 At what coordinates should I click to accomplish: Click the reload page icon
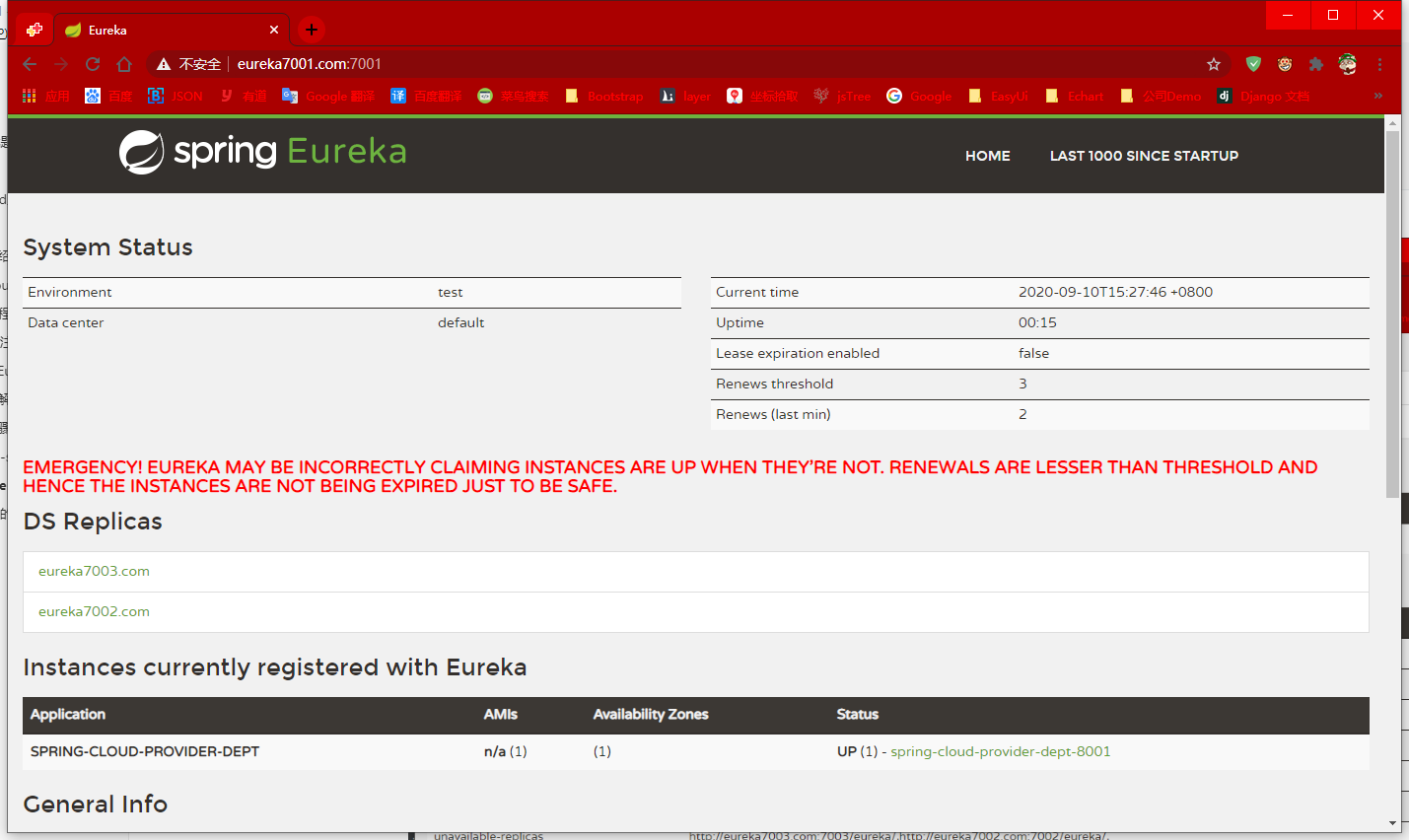[93, 64]
